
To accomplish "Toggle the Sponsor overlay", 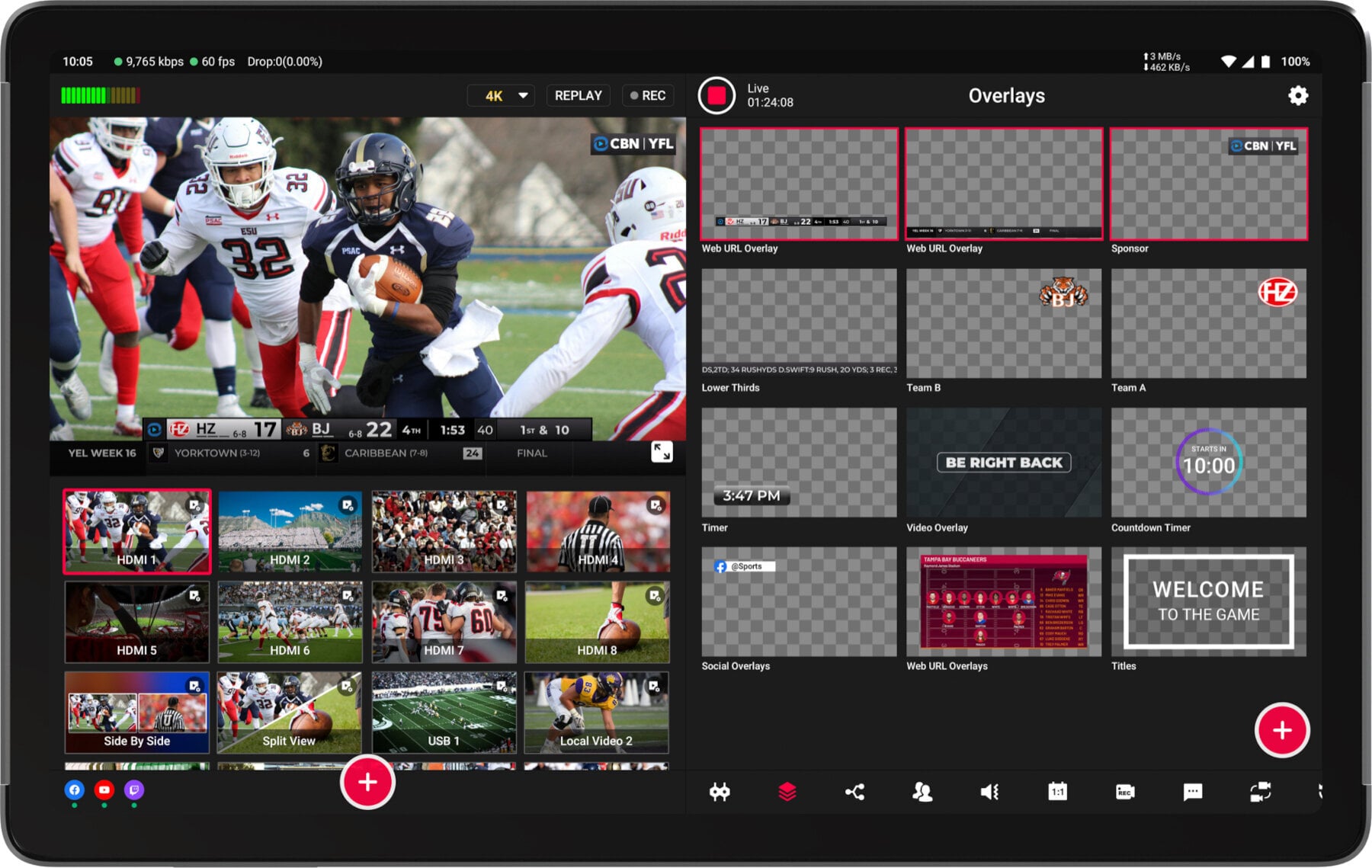I will coord(1208,184).
